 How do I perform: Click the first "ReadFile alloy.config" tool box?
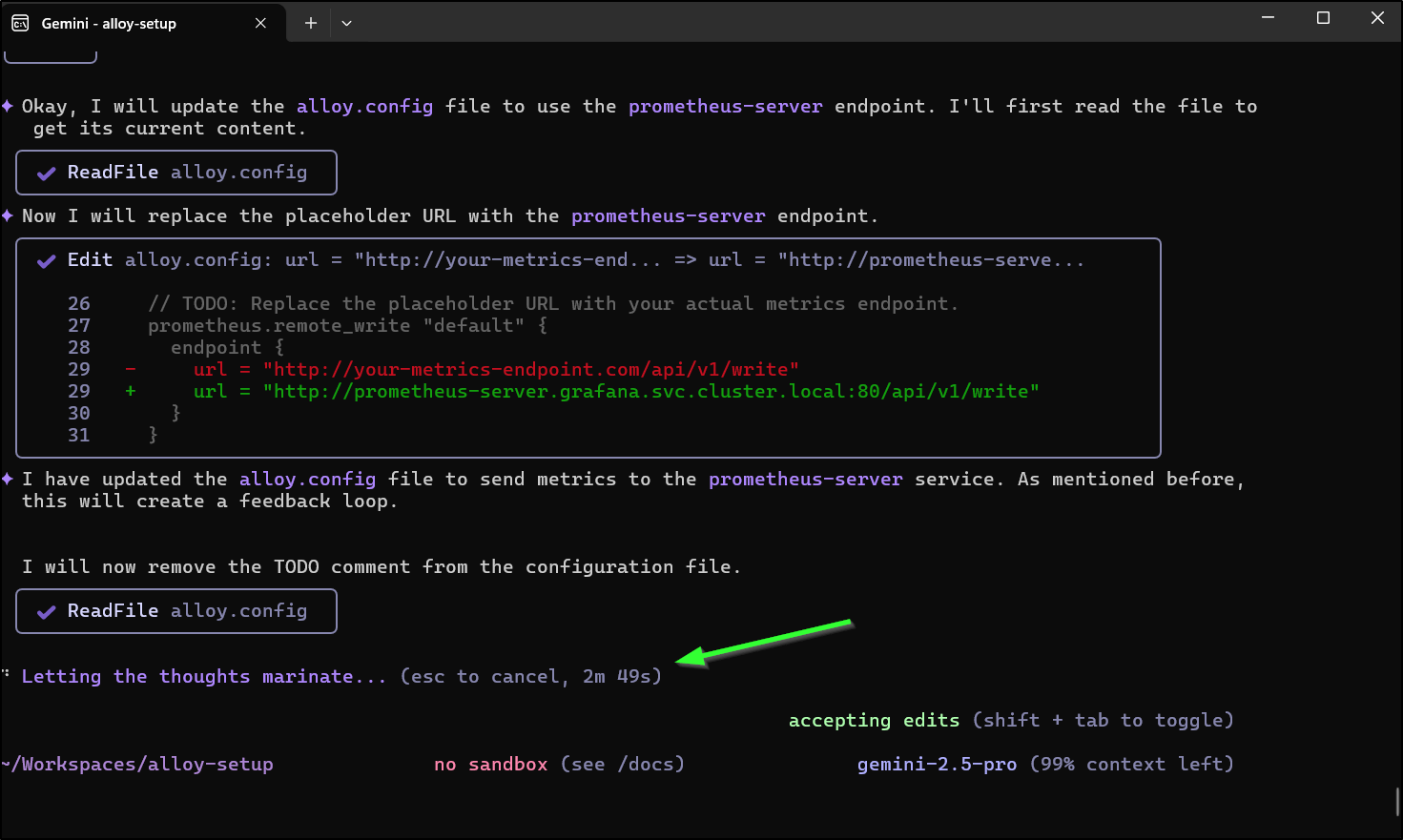click(176, 173)
